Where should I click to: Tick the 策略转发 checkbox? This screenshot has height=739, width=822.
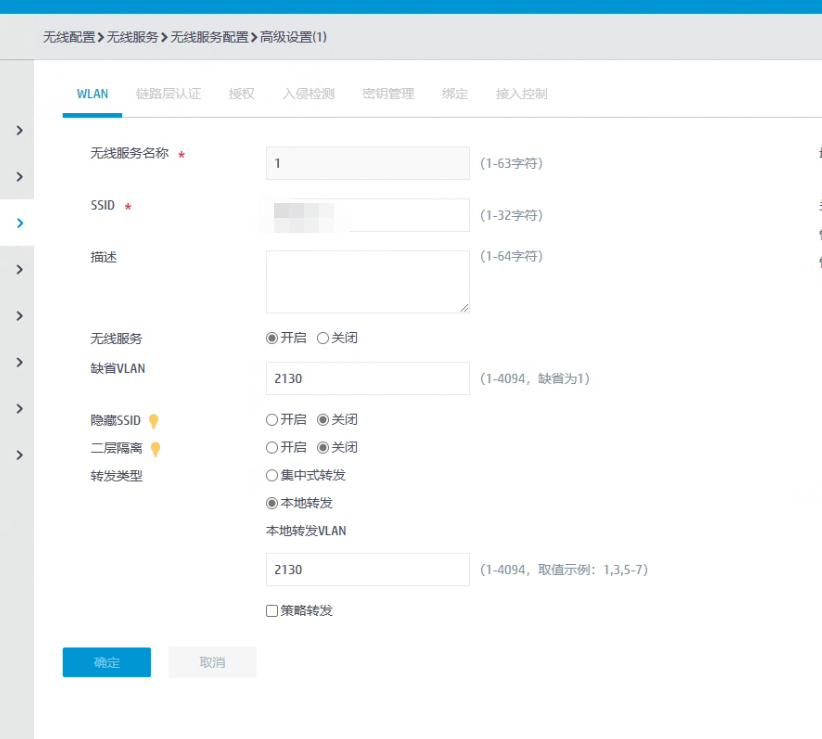point(272,611)
